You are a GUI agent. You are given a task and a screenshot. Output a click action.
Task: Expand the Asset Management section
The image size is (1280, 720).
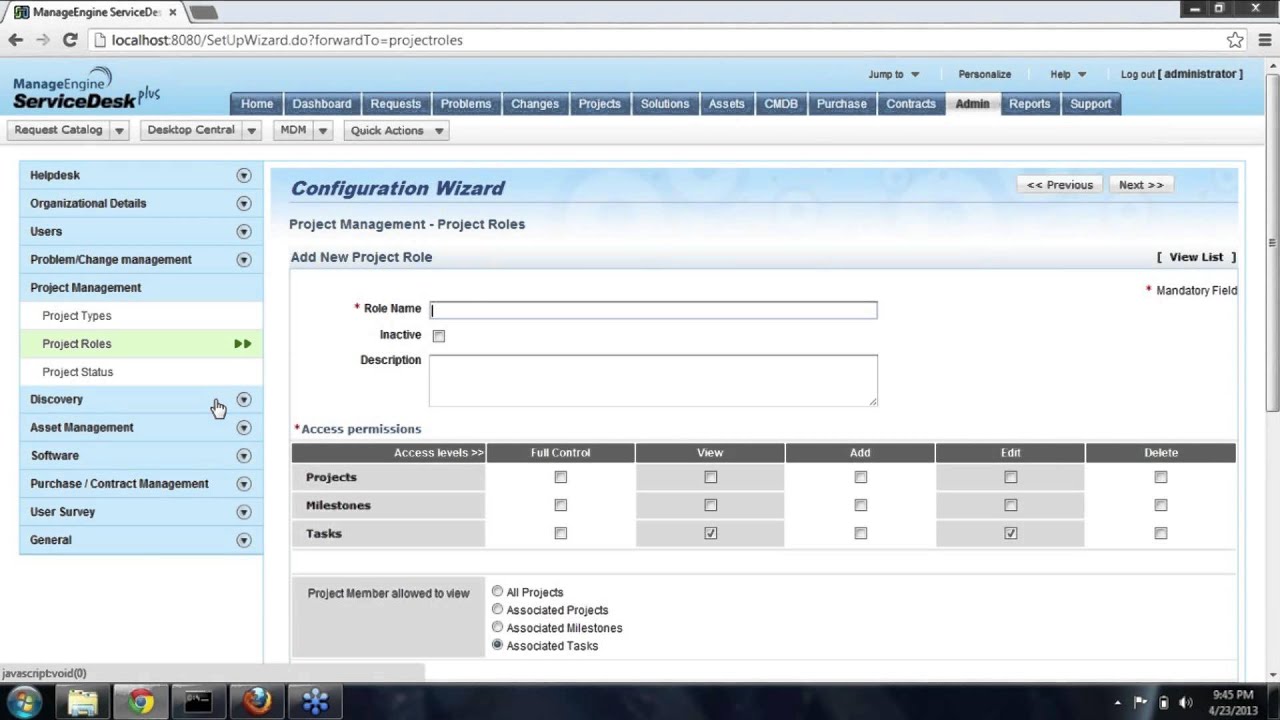tap(243, 427)
